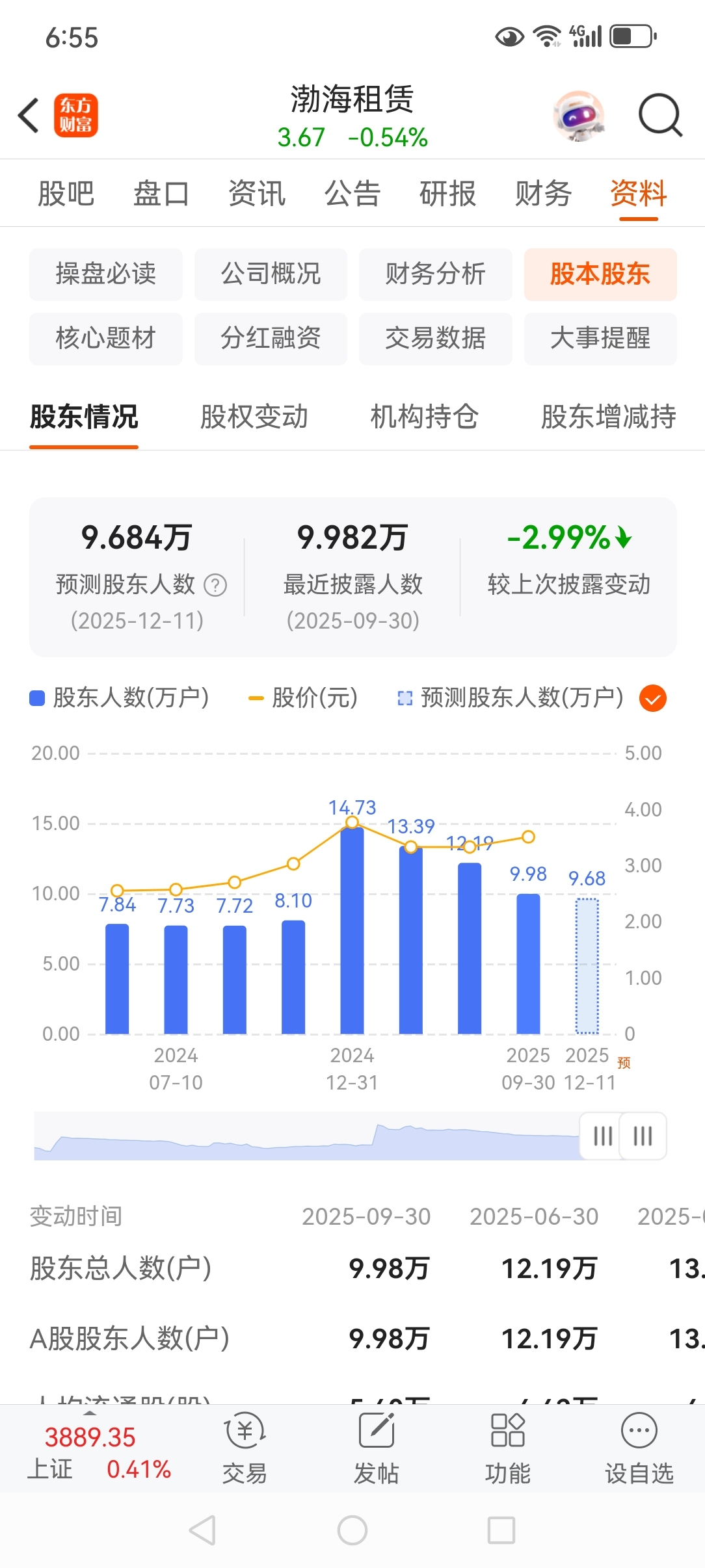Tap the back arrow icon
Viewport: 705px width, 1568px height.
[29, 116]
